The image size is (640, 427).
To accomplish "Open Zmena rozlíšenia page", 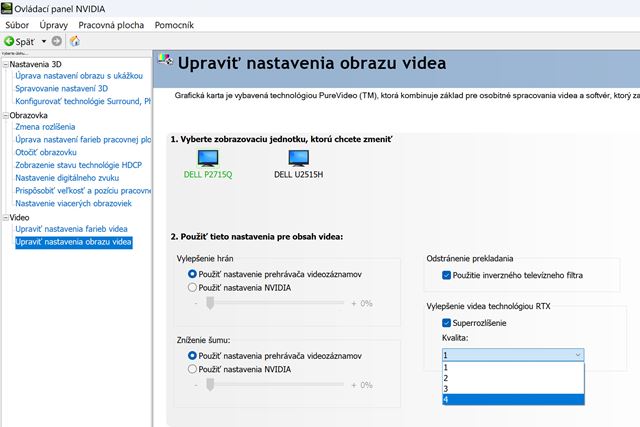I will click(45, 127).
